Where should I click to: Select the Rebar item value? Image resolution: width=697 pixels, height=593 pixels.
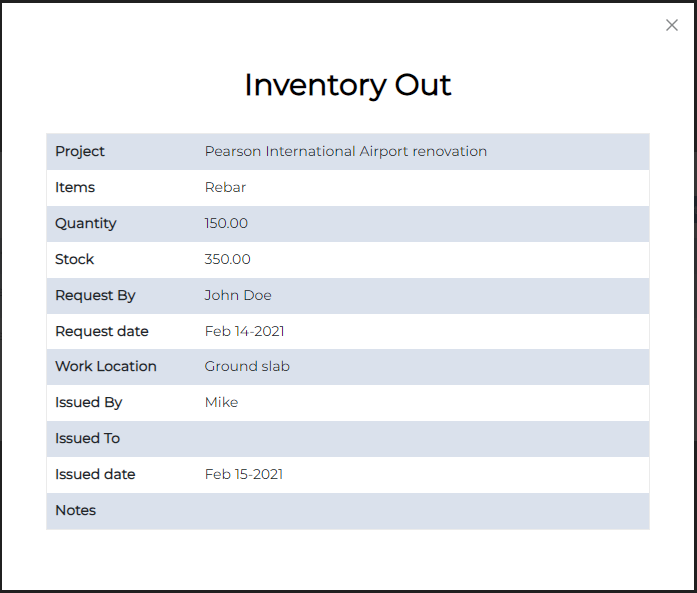pyautogui.click(x=225, y=187)
